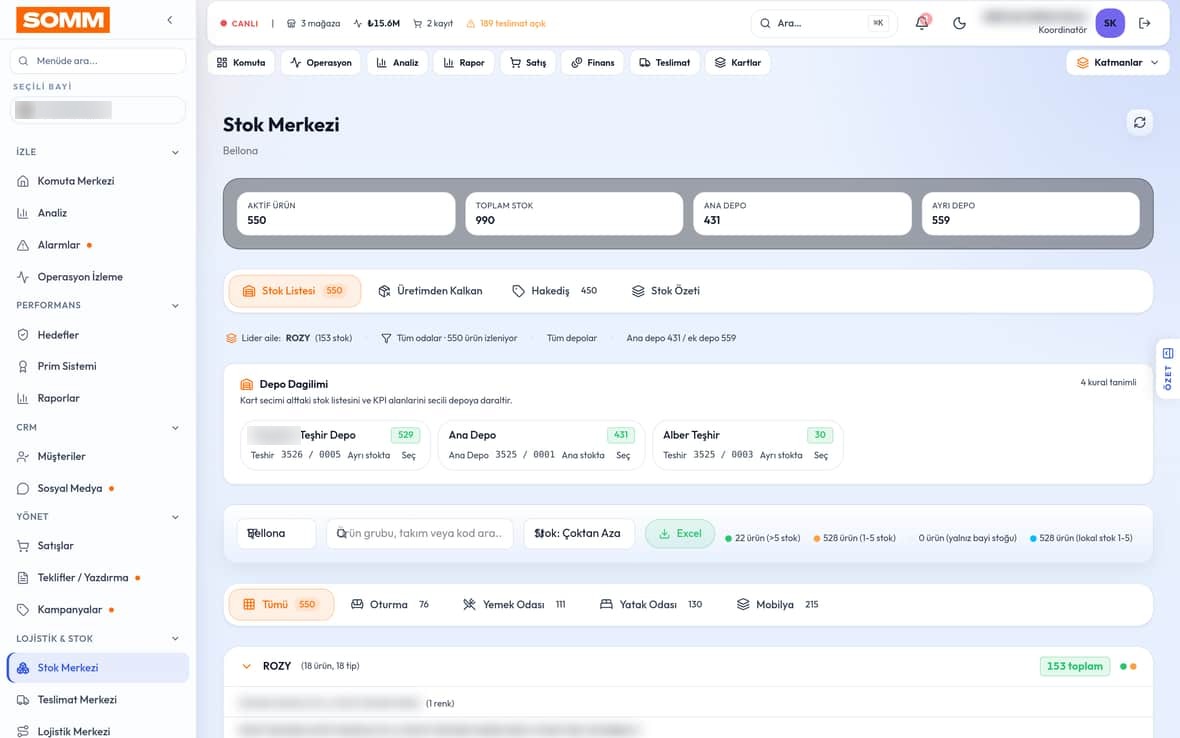The height and width of the screenshot is (738, 1180).
Task: Select the Stok Listesi tab
Action: 294,291
